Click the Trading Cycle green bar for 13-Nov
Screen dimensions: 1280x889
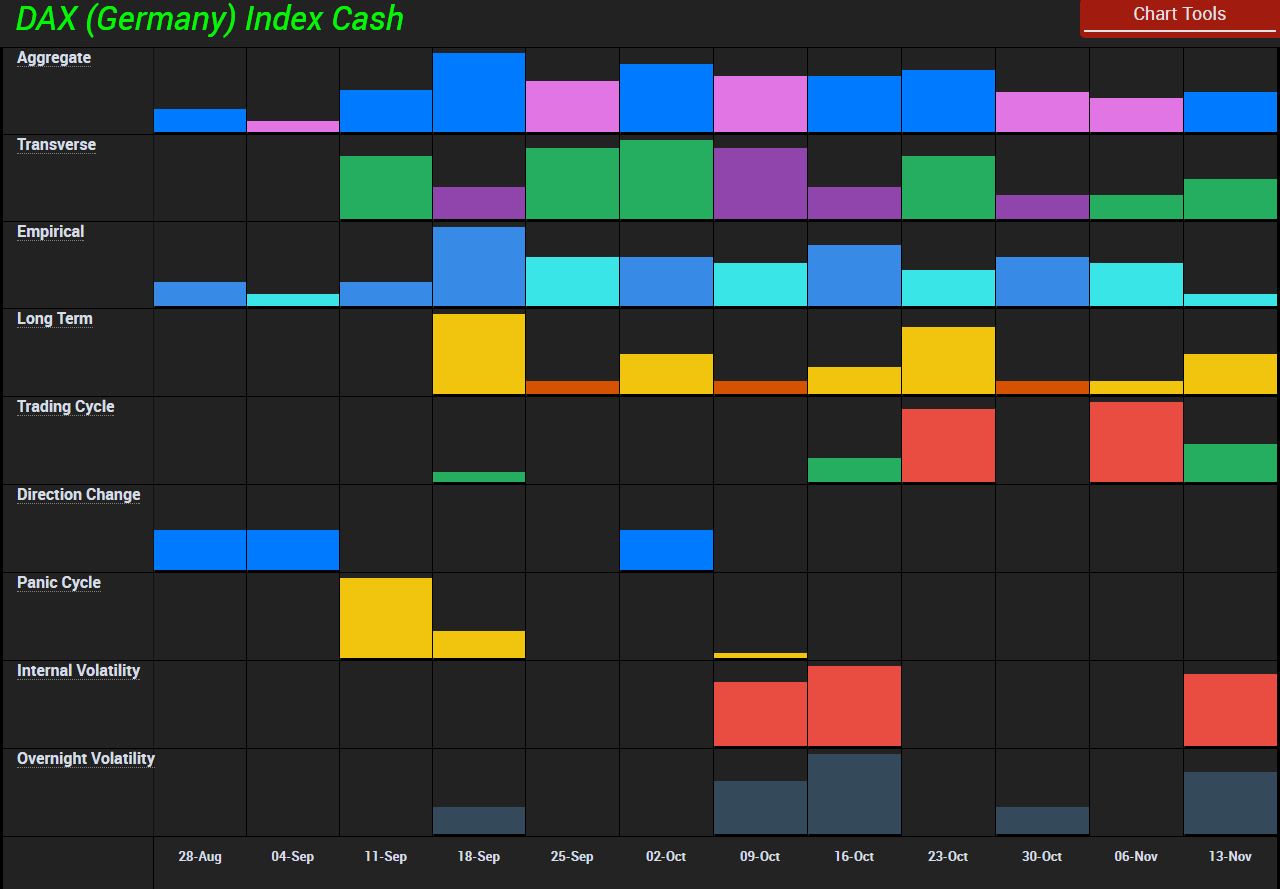1230,463
